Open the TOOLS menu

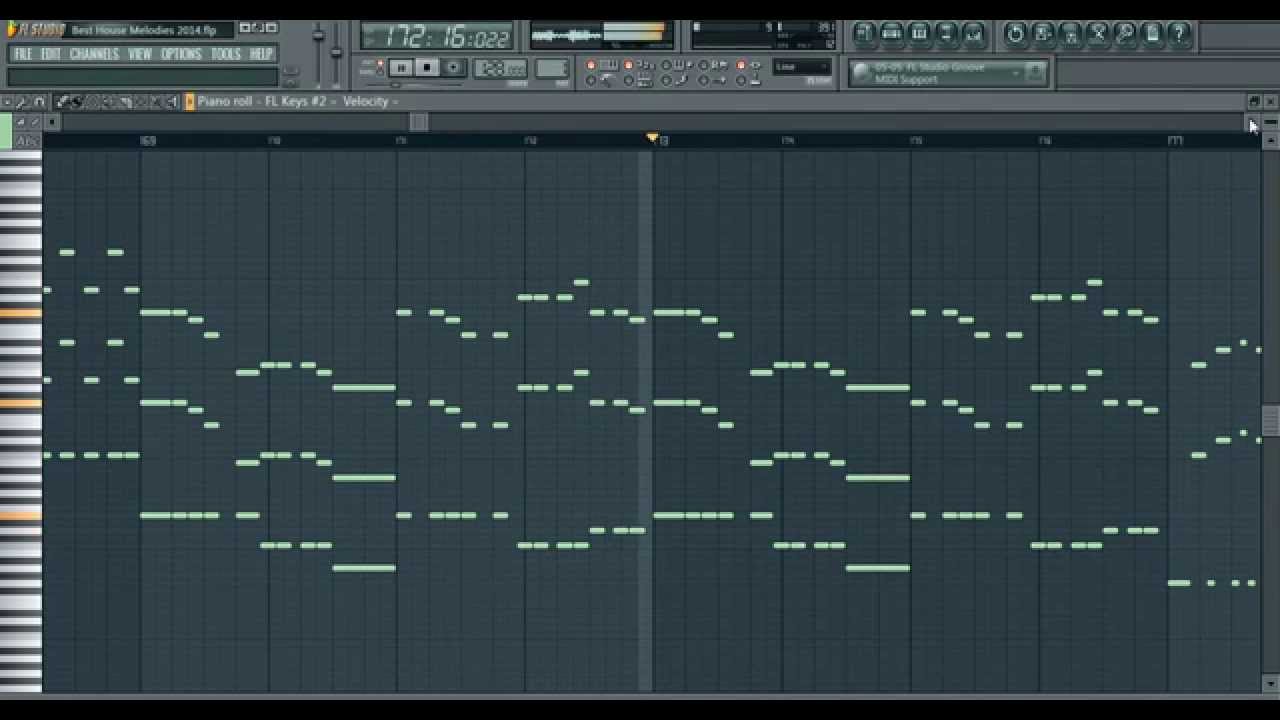click(225, 54)
